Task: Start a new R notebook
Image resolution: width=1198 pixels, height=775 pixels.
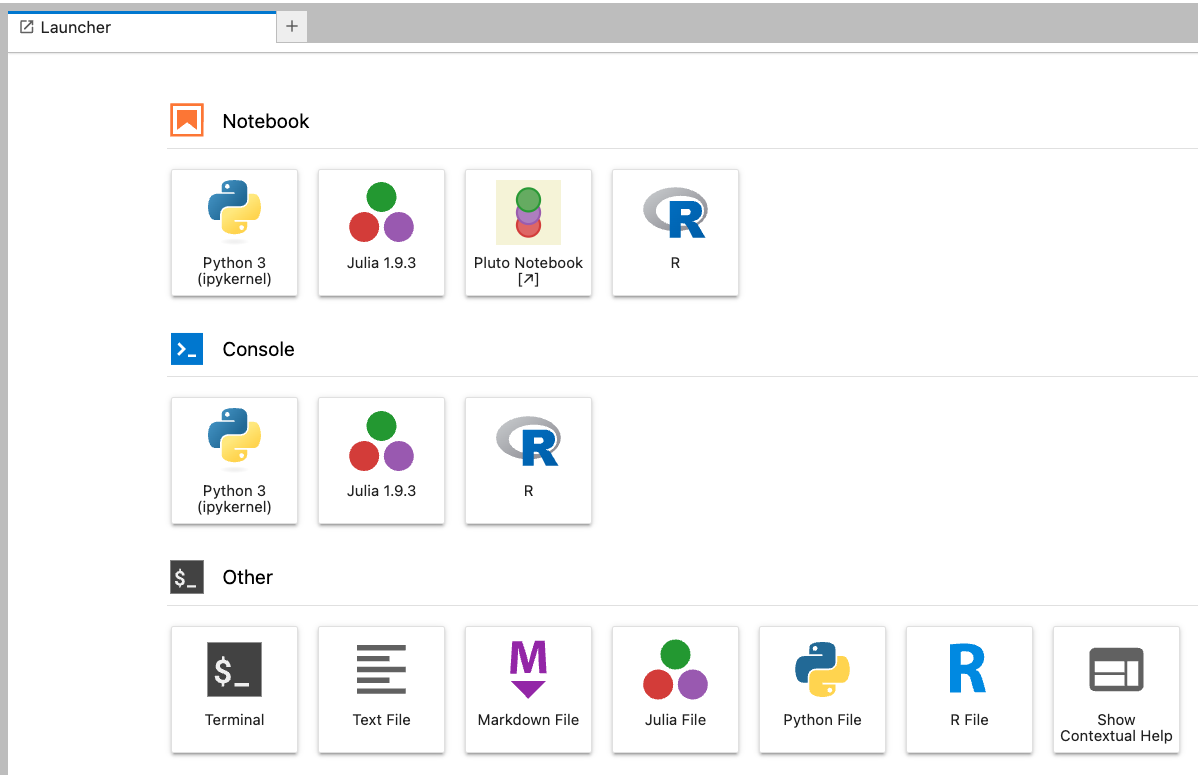Action: point(675,232)
